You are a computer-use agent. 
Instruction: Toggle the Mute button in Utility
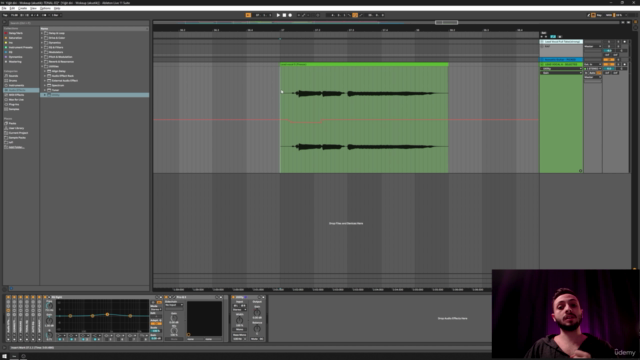pos(254,339)
